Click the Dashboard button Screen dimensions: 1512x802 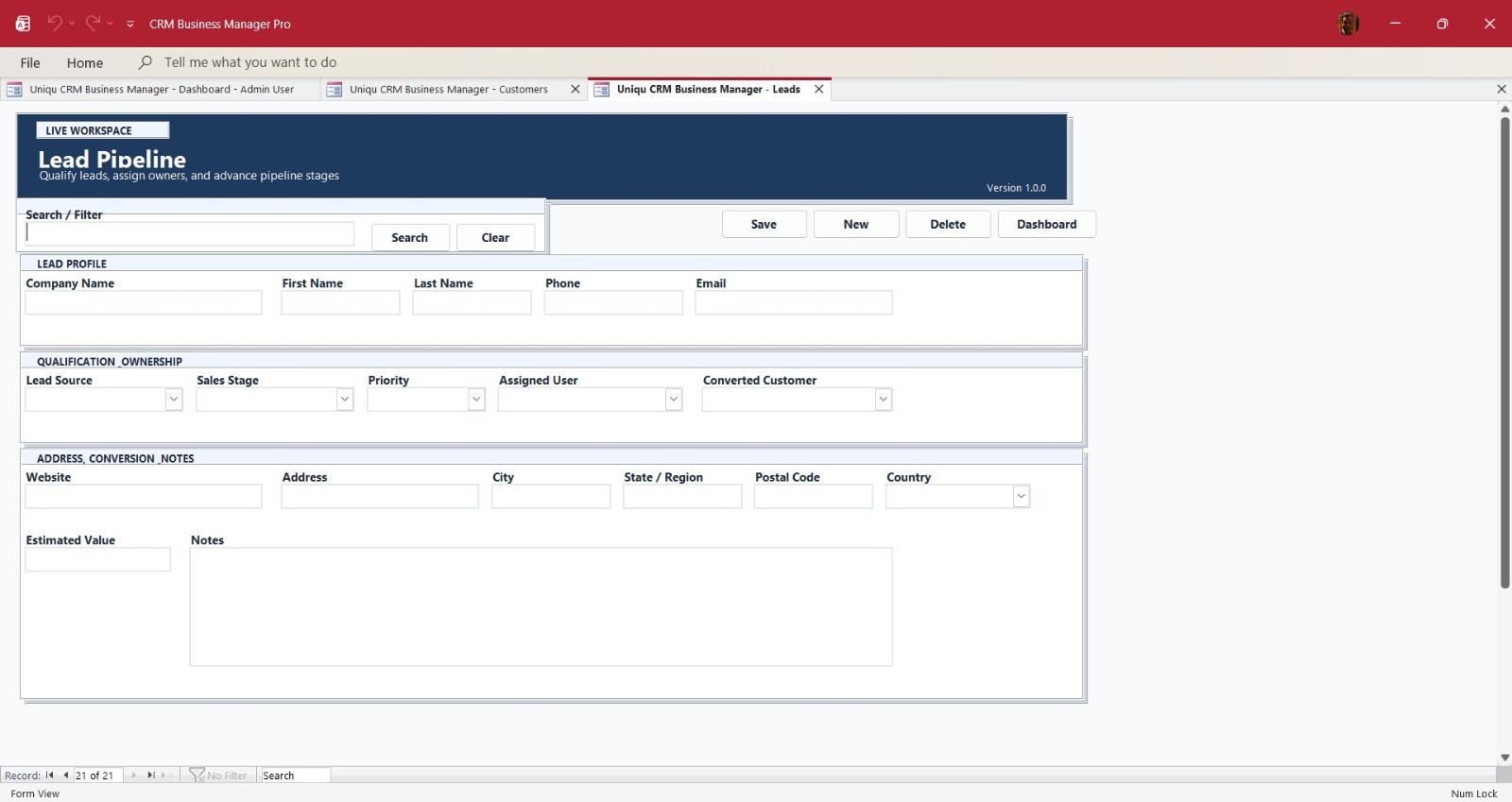1047,224
